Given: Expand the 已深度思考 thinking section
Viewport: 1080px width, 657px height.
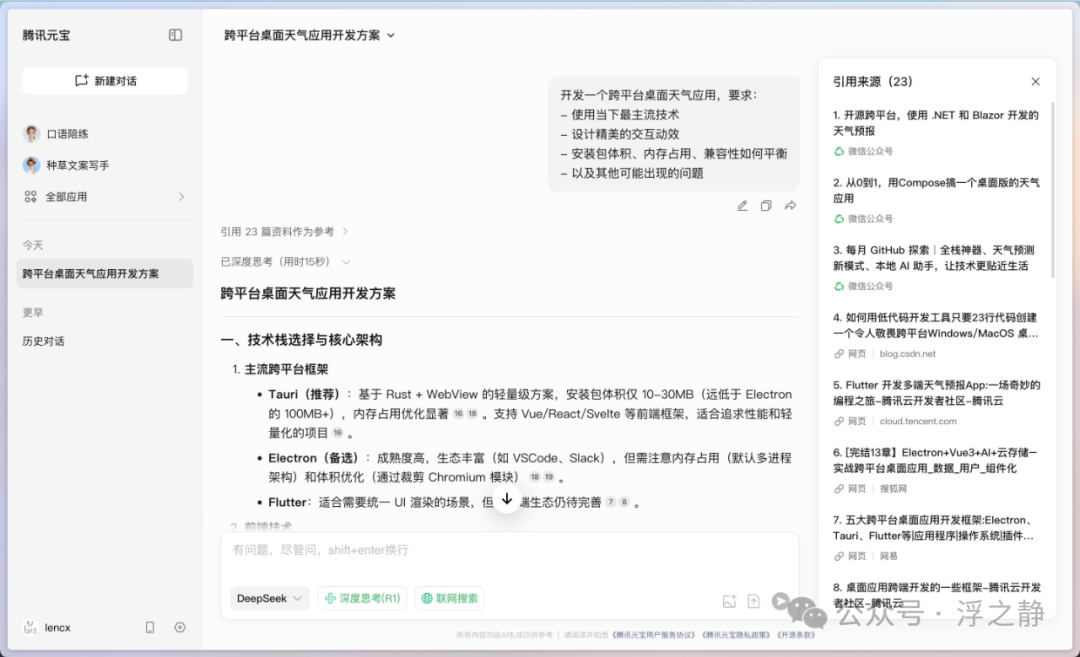Looking at the screenshot, I should [x=286, y=262].
